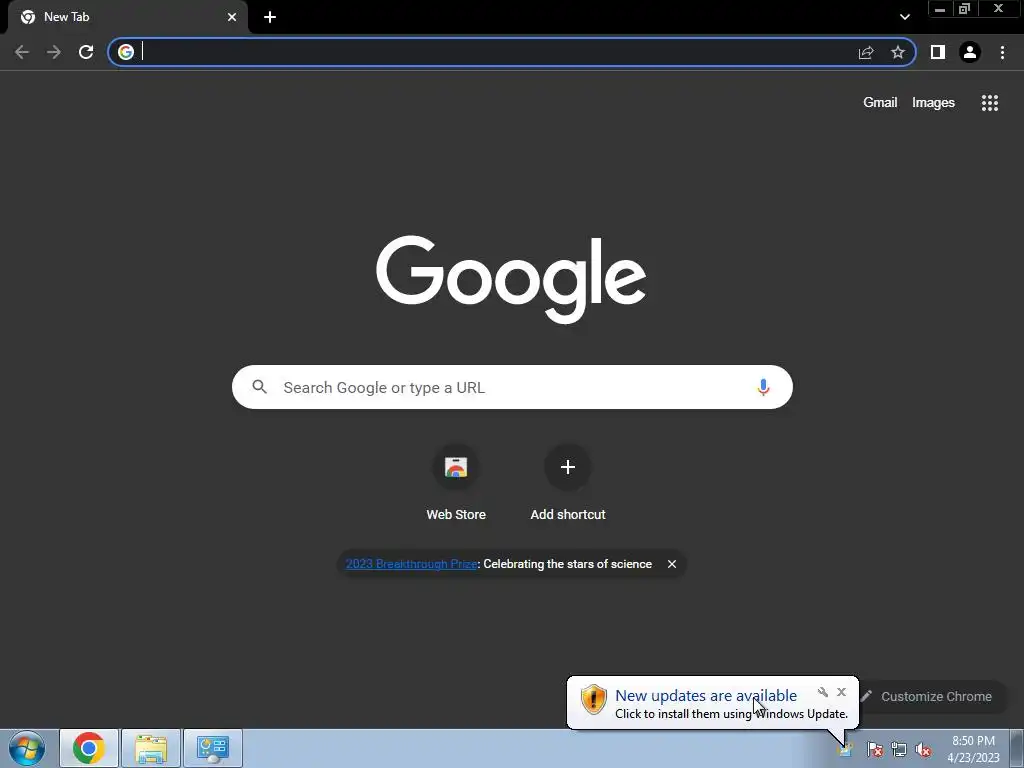Image resolution: width=1024 pixels, height=768 pixels.
Task: Select the New Tab tab
Action: pyautogui.click(x=127, y=17)
